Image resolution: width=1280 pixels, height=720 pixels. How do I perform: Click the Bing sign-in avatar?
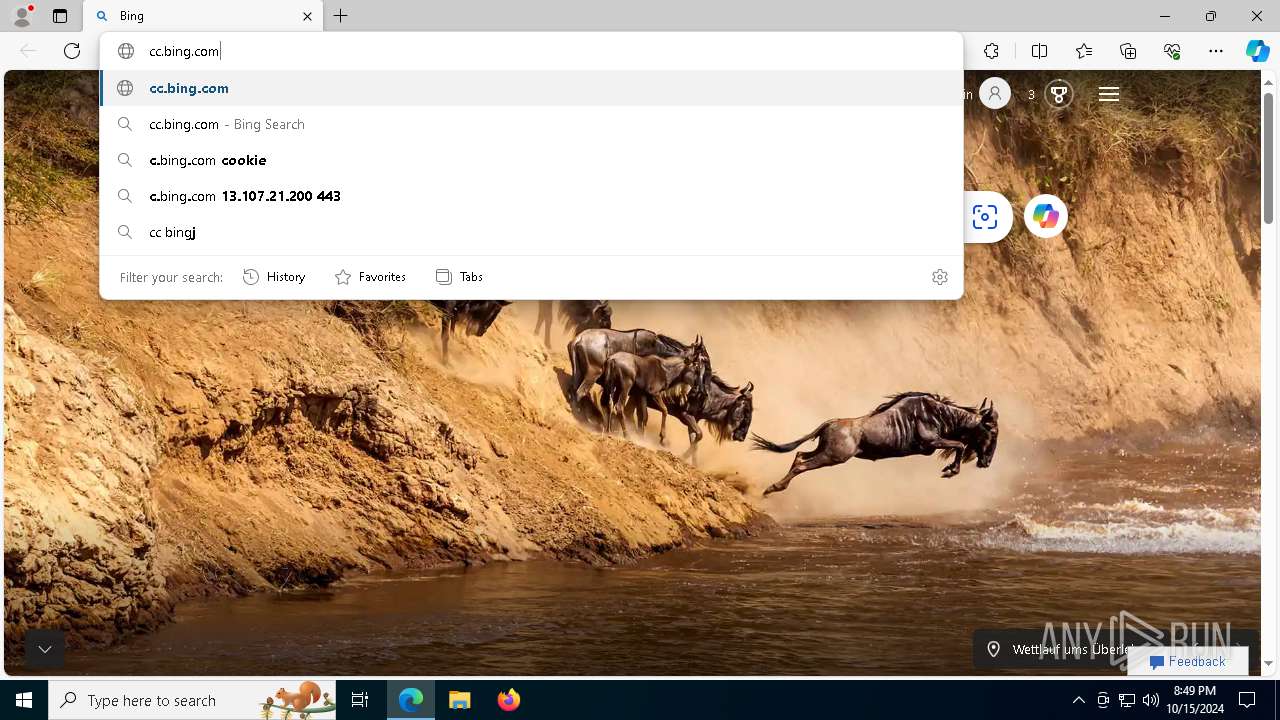(994, 94)
